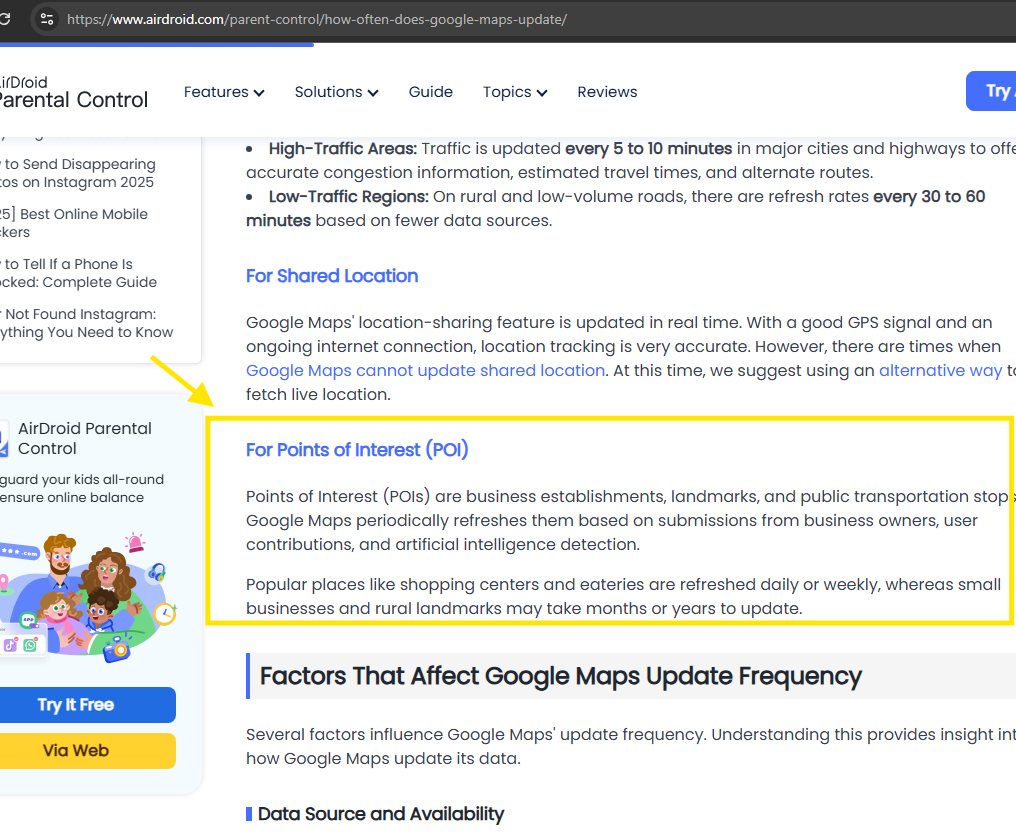Expand the Features chevron arrow
Viewport: 1016px width, 834px height.
point(259,93)
